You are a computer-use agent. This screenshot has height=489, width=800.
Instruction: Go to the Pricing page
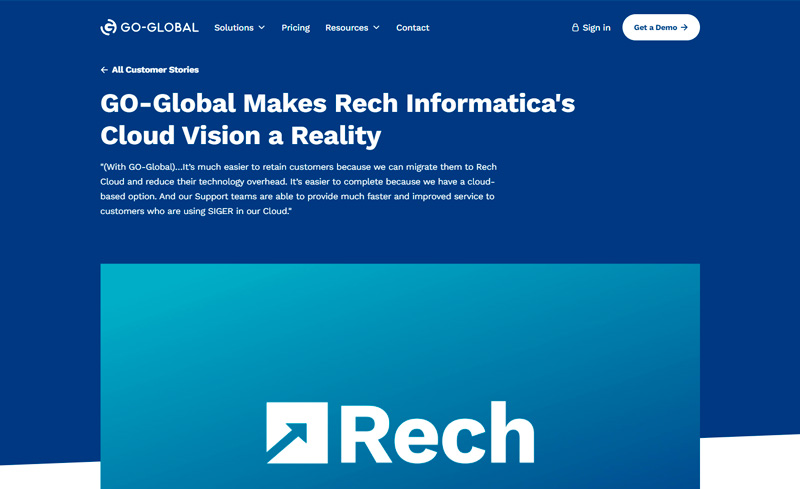[295, 28]
